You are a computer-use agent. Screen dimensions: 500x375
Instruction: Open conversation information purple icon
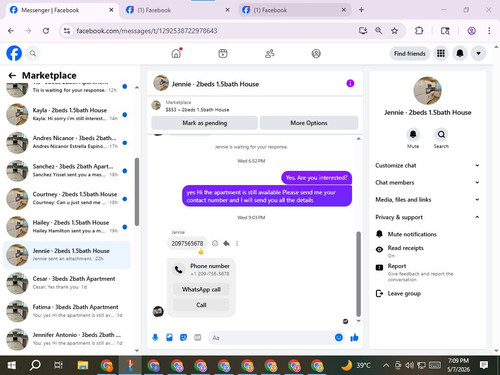point(350,83)
